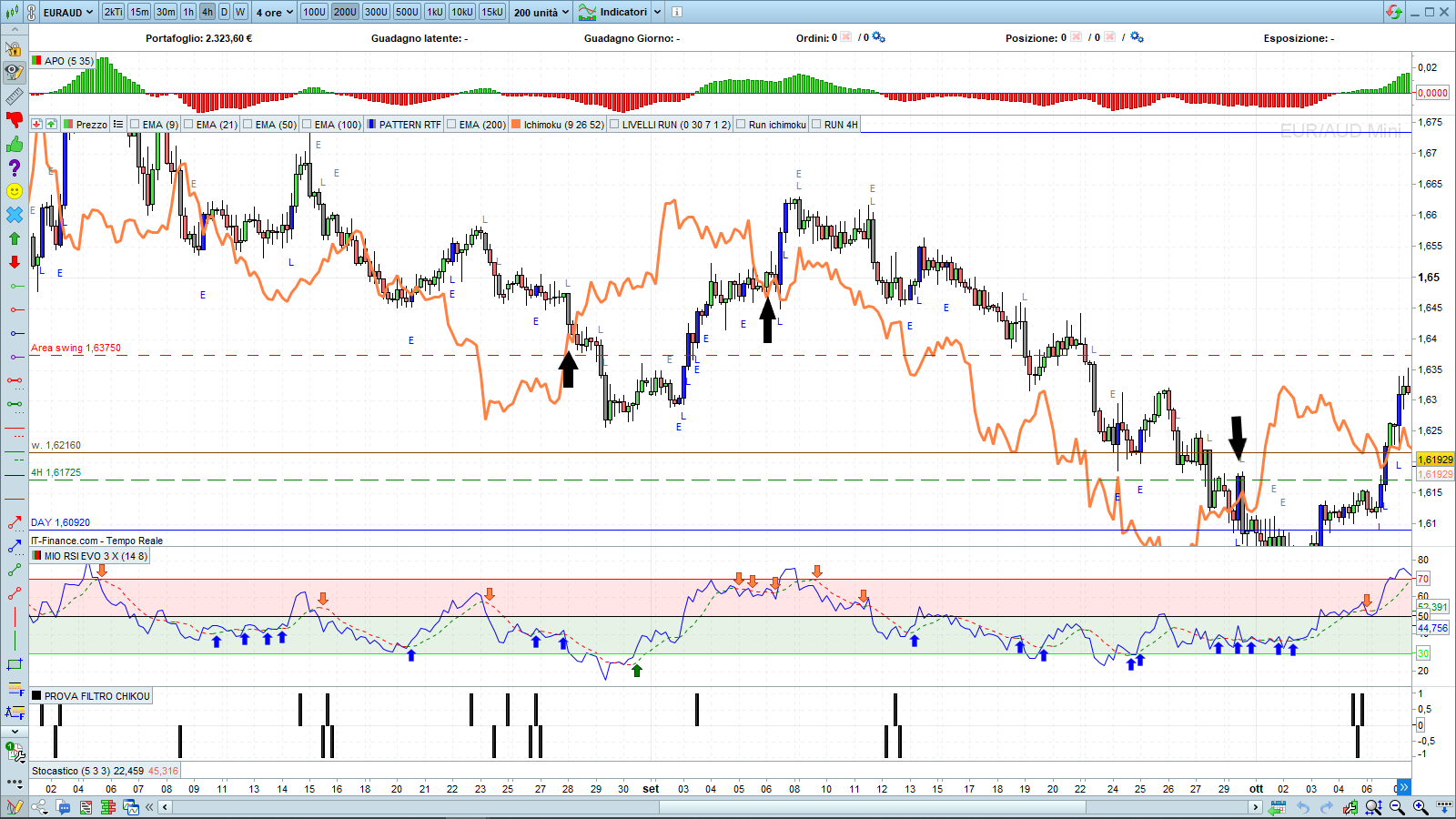The height and width of the screenshot is (819, 1456).
Task: Click the auto-fit zoom magnifier with arrows
Action: tap(1373, 807)
